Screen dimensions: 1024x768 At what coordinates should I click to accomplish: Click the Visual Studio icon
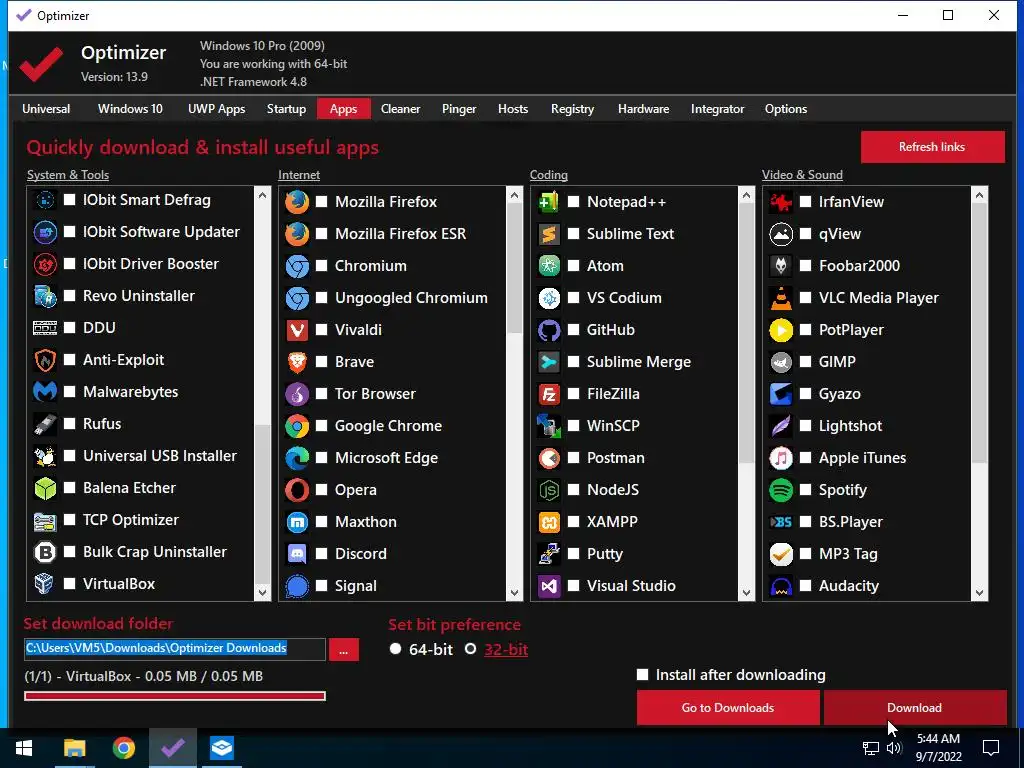coord(549,586)
